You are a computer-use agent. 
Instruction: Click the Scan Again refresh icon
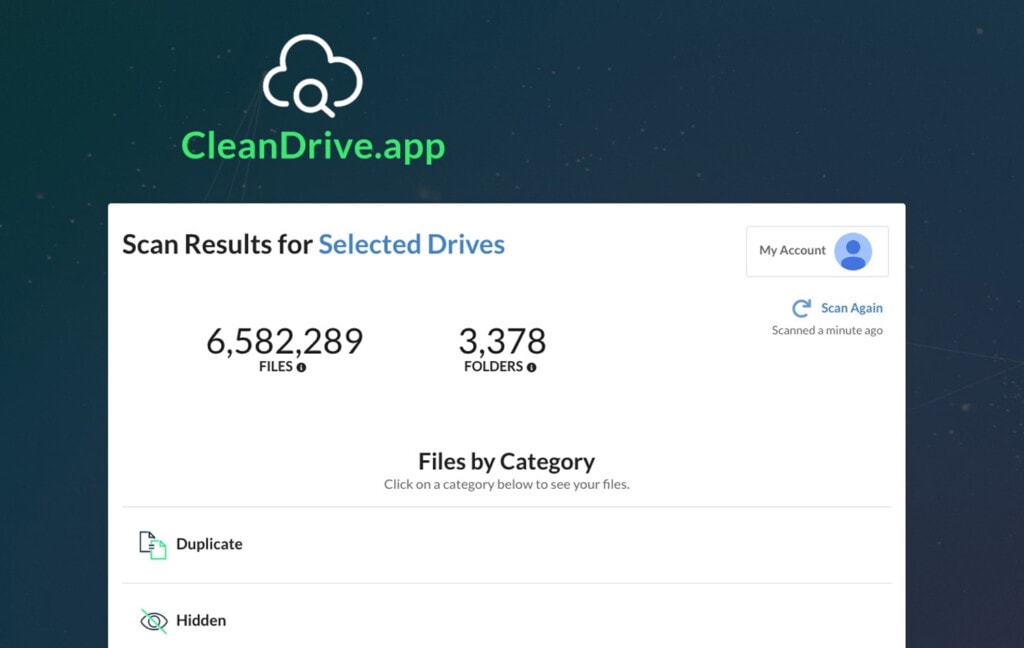[x=801, y=308]
